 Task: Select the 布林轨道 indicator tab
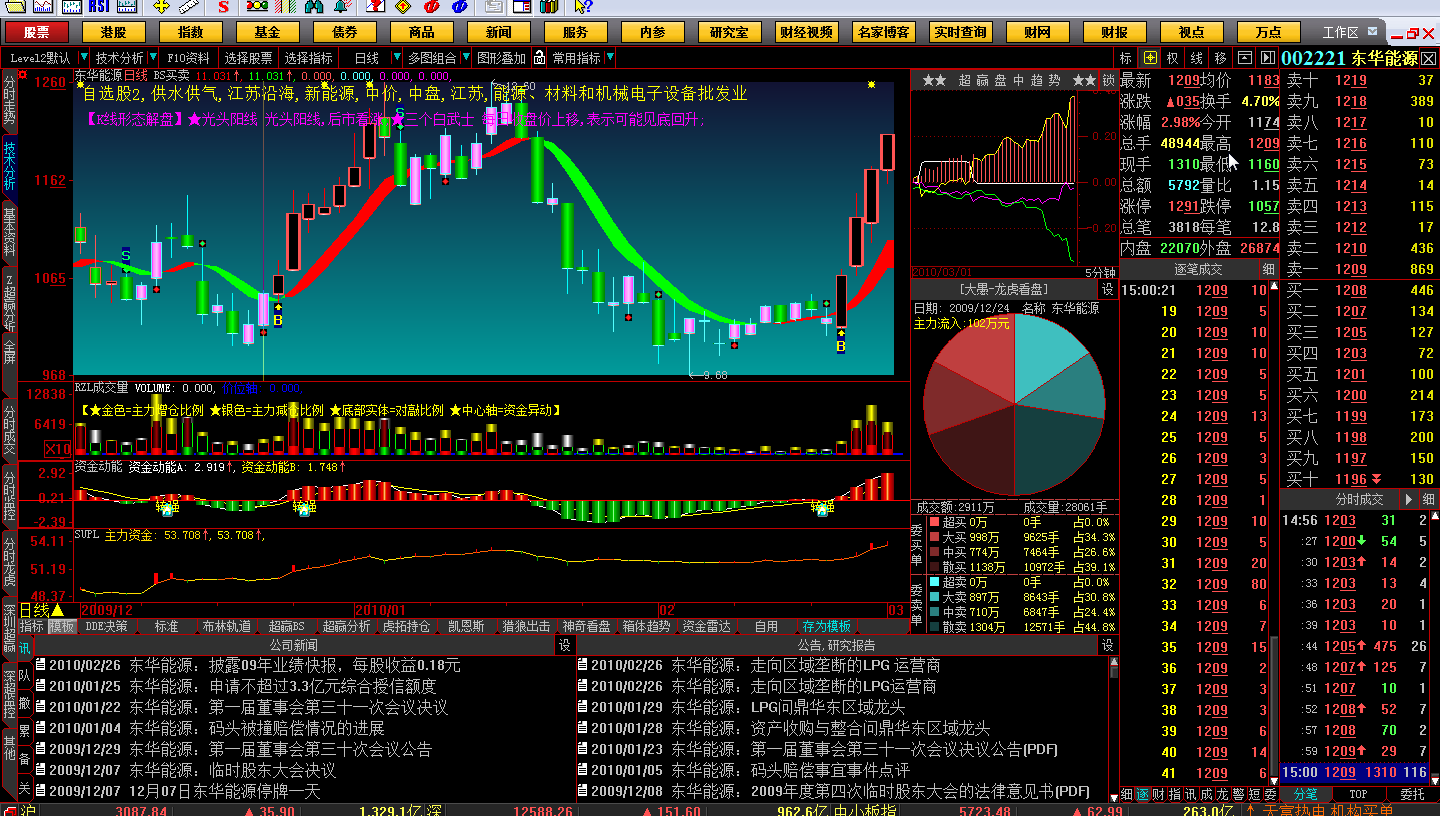coord(226,627)
